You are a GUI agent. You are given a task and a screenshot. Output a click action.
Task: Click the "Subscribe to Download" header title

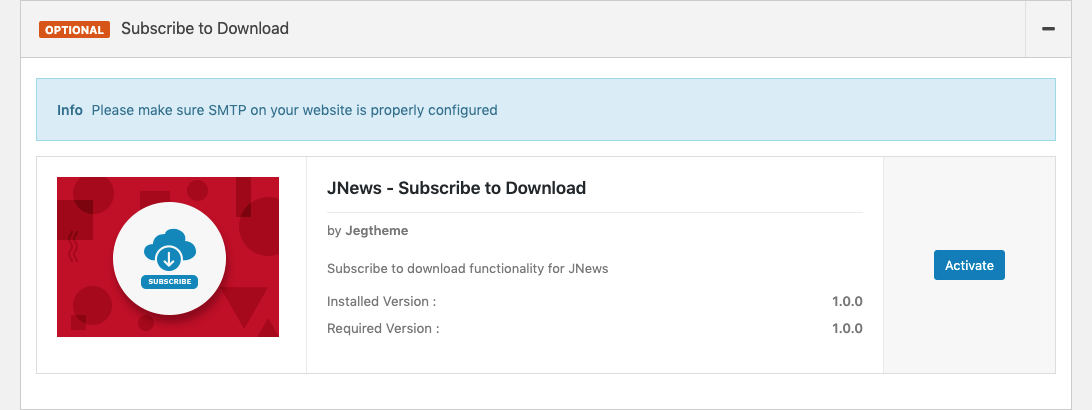click(205, 29)
